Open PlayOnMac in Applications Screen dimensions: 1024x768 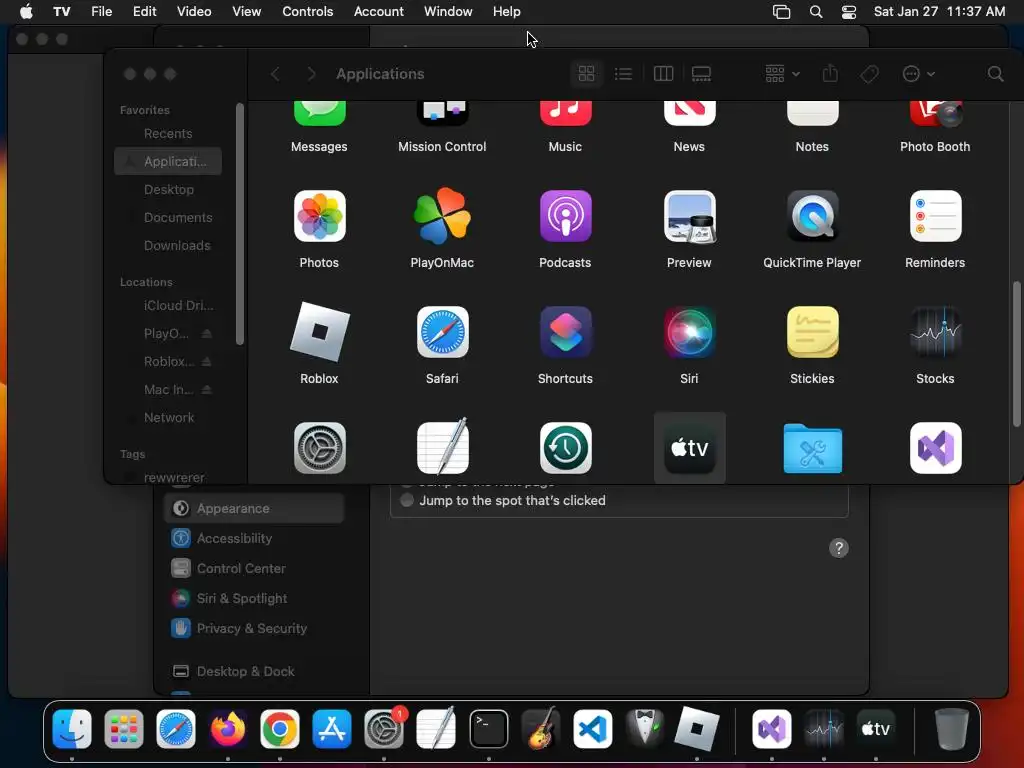(442, 216)
